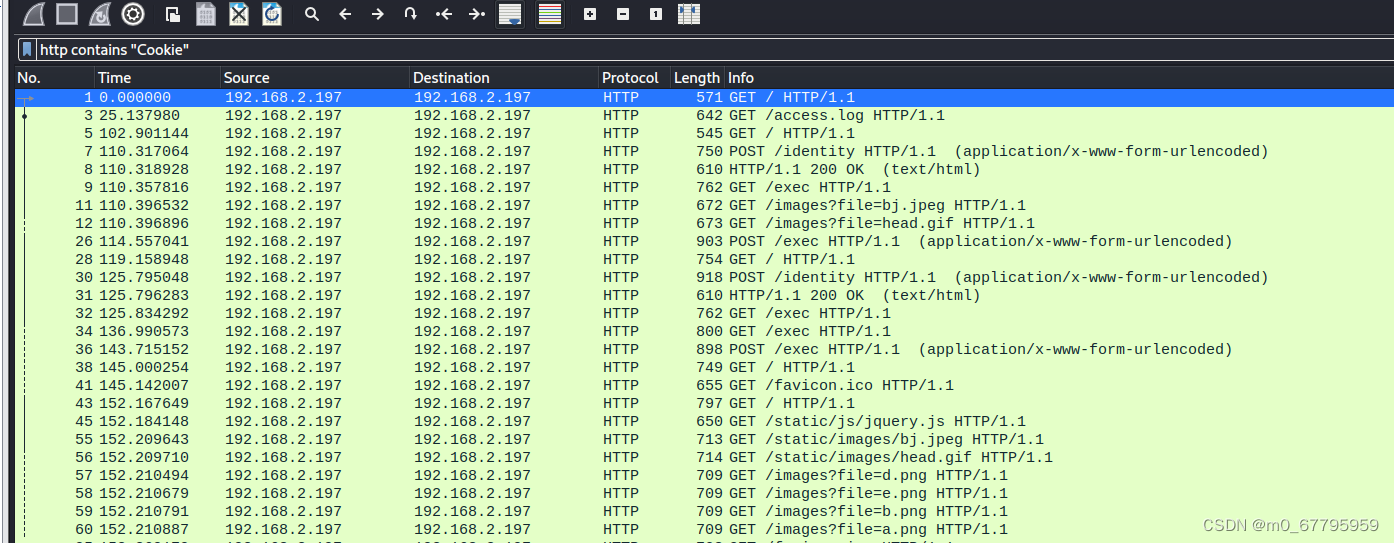
Task: Open Capture Options gear icon
Action: [133, 14]
